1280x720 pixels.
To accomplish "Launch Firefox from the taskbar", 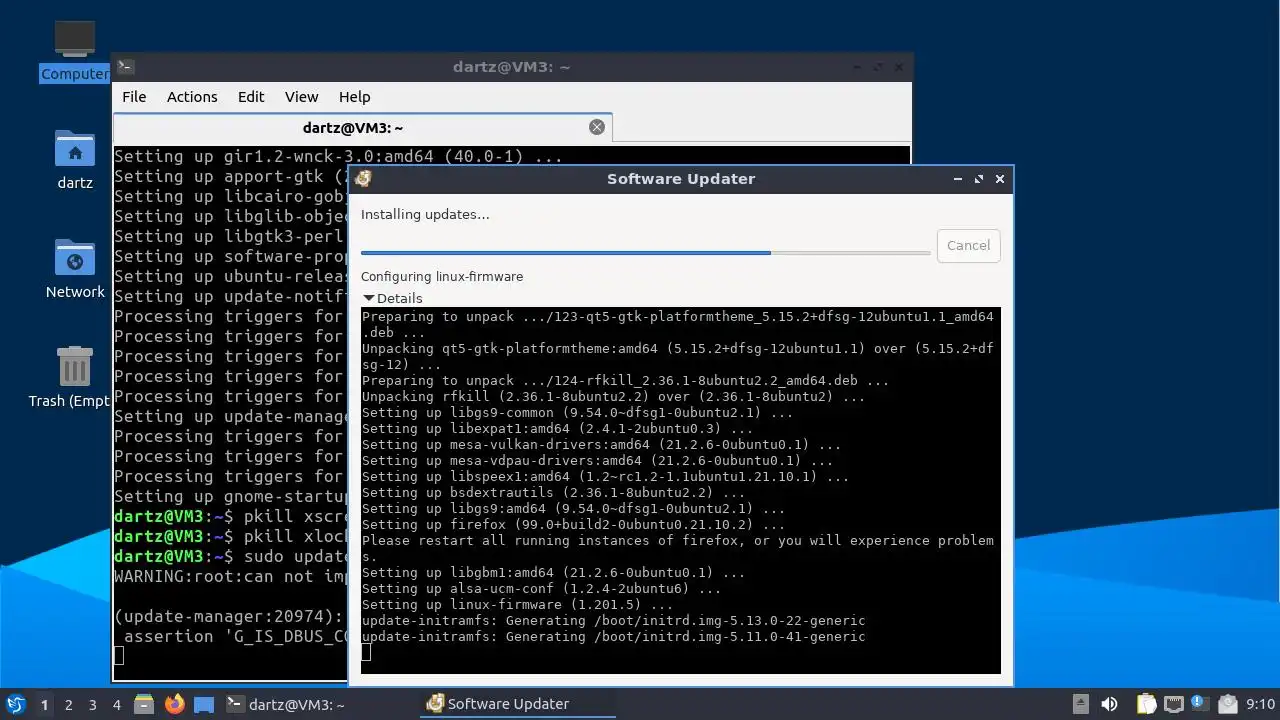I will [x=175, y=704].
